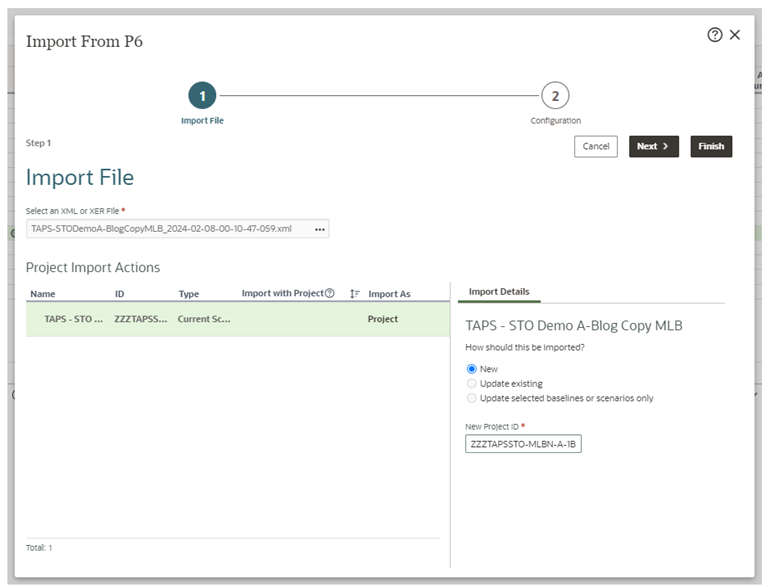Screen dimensions: 766x587
Task: Click the Import with Project help icon
Action: coord(330,294)
